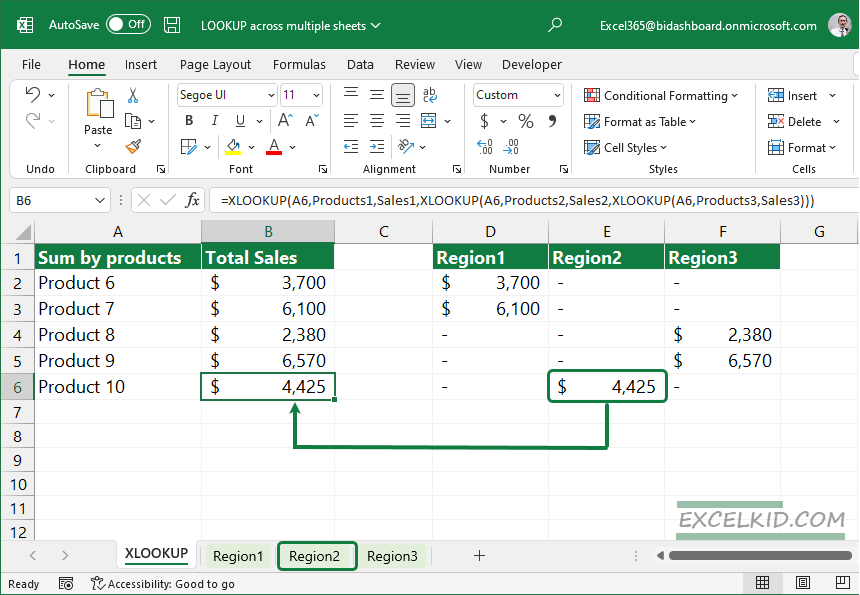This screenshot has height=595, width=860.
Task: Click Insert Function fx icon
Action: (193, 200)
